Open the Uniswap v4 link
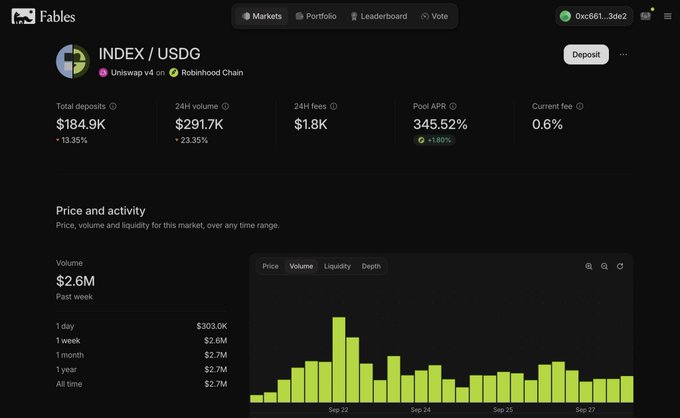The image size is (680, 418). (132, 72)
